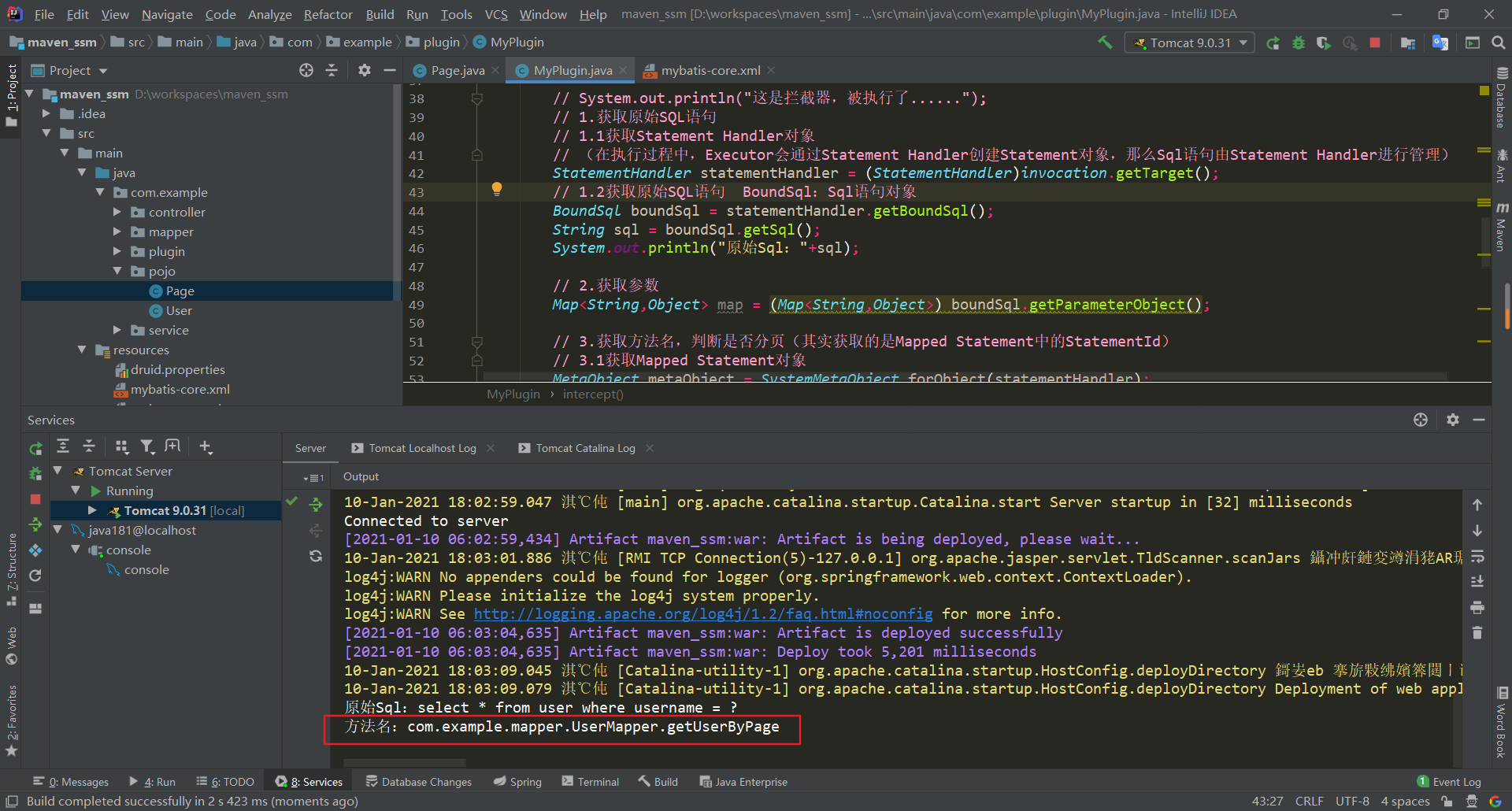Open Search Everywhere magnifier icon

pyautogui.click(x=1498, y=43)
